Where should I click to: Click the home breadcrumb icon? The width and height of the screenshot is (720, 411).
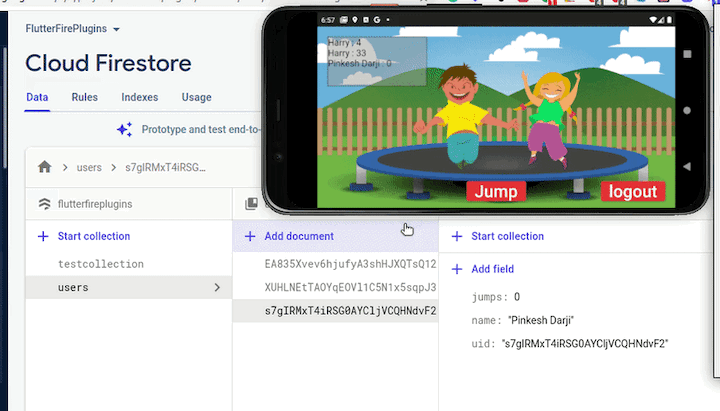pyautogui.click(x=45, y=167)
